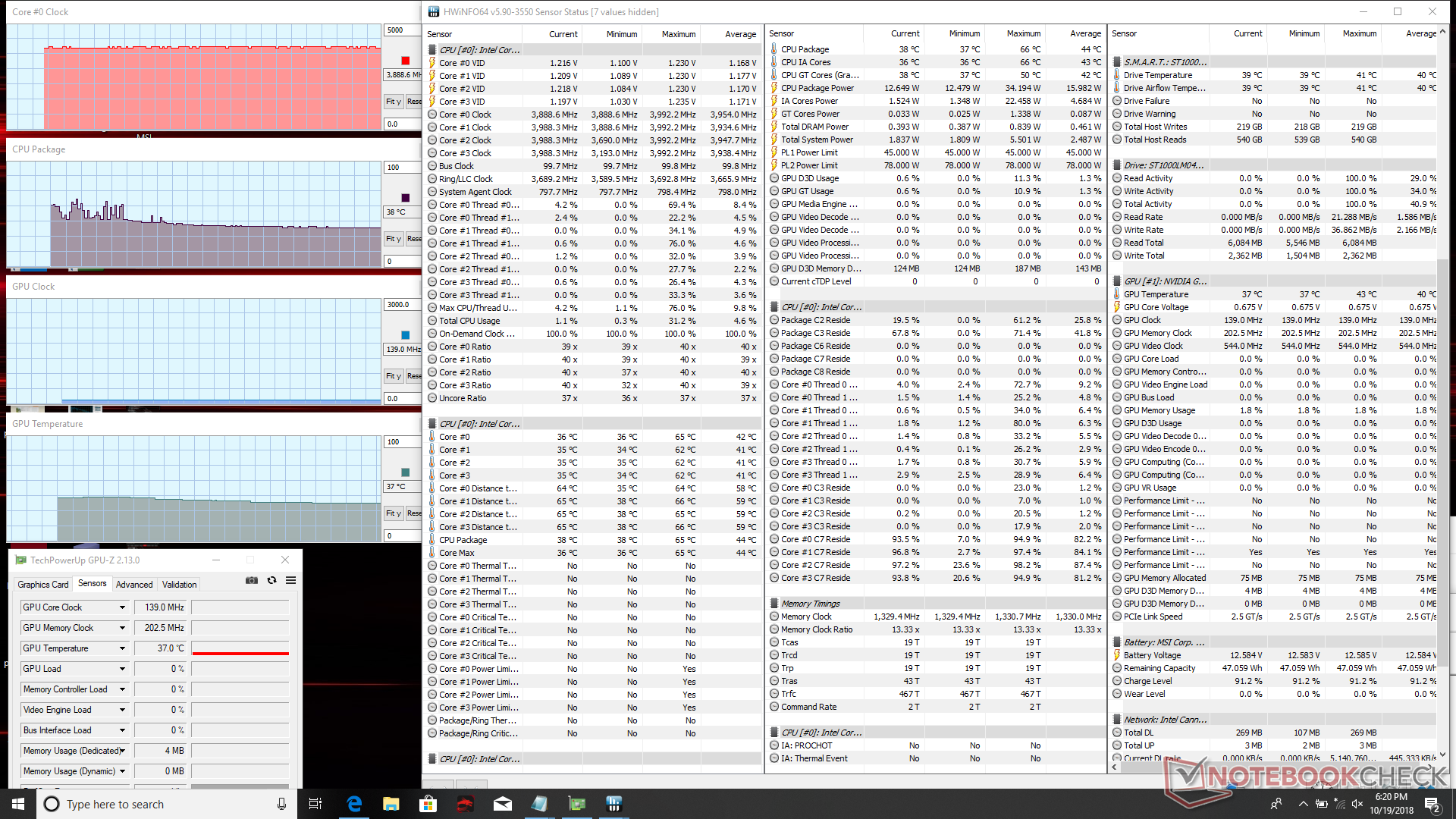Image resolution: width=1456 pixels, height=819 pixels.
Task: Open the MSI Dragon Center taskbar icon
Action: coord(465,804)
